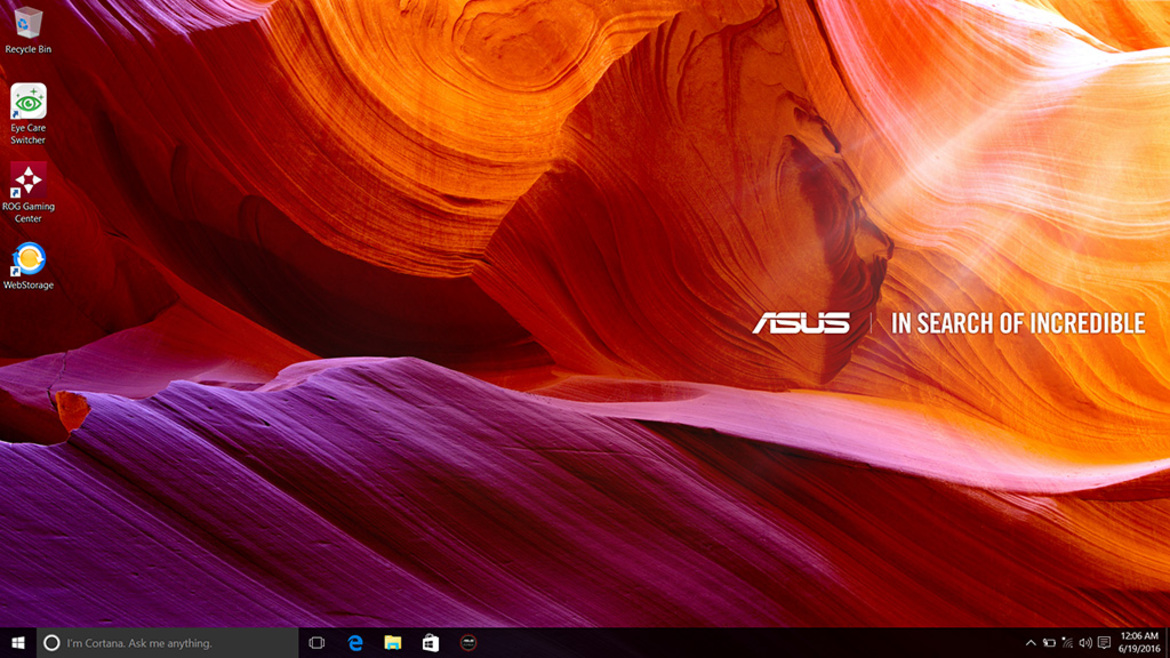This screenshot has height=658, width=1170.
Task: Launch Microsoft Edge from the taskbar
Action: [x=355, y=642]
